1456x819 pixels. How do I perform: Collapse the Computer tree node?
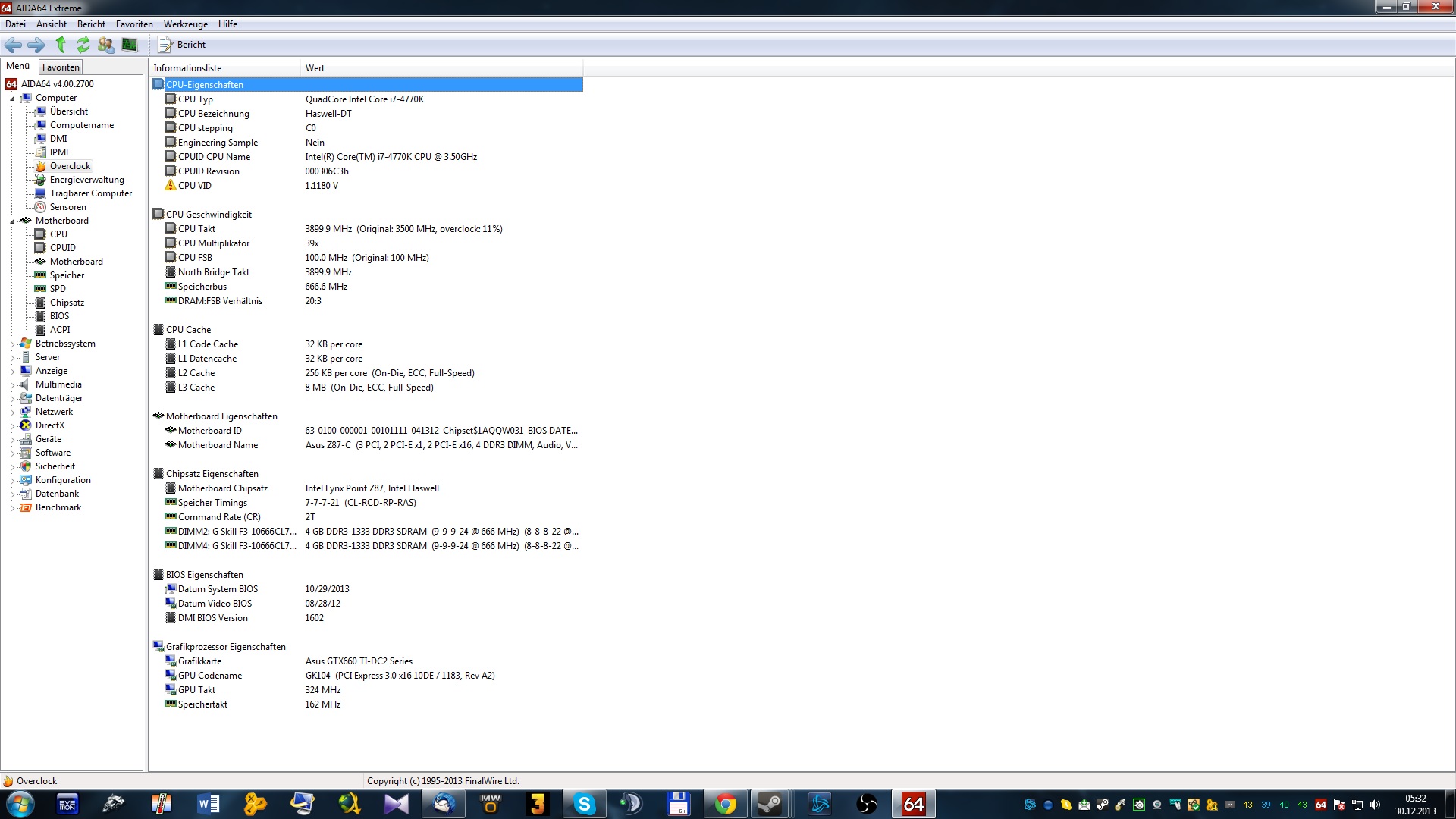[12, 99]
